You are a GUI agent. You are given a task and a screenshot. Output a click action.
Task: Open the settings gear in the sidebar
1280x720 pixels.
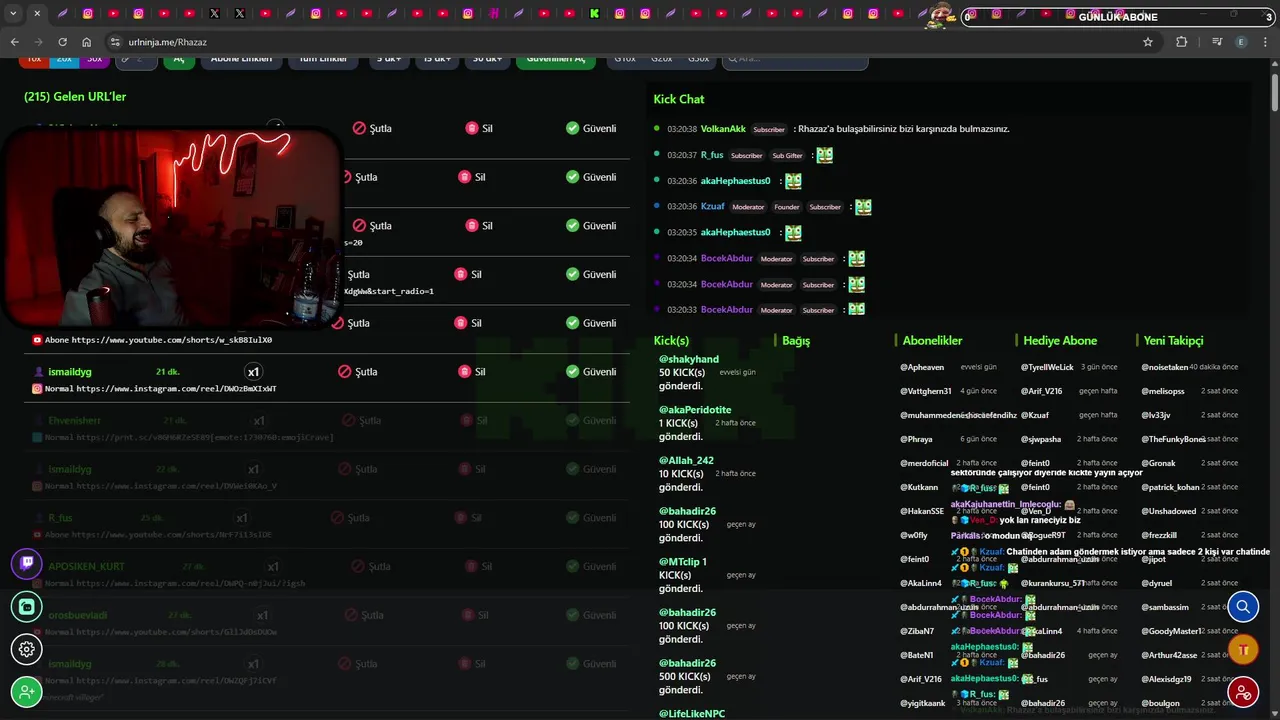(x=27, y=649)
